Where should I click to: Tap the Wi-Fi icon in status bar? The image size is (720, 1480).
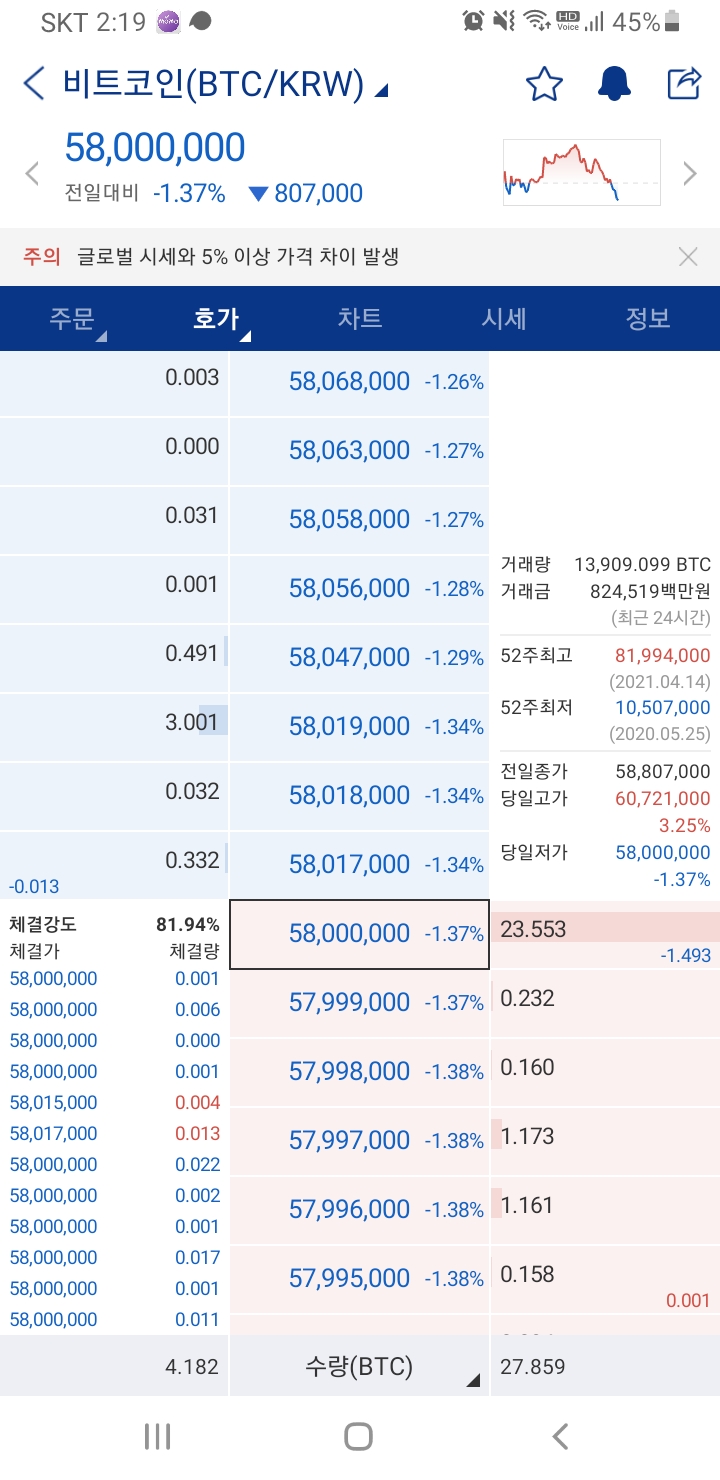537,20
